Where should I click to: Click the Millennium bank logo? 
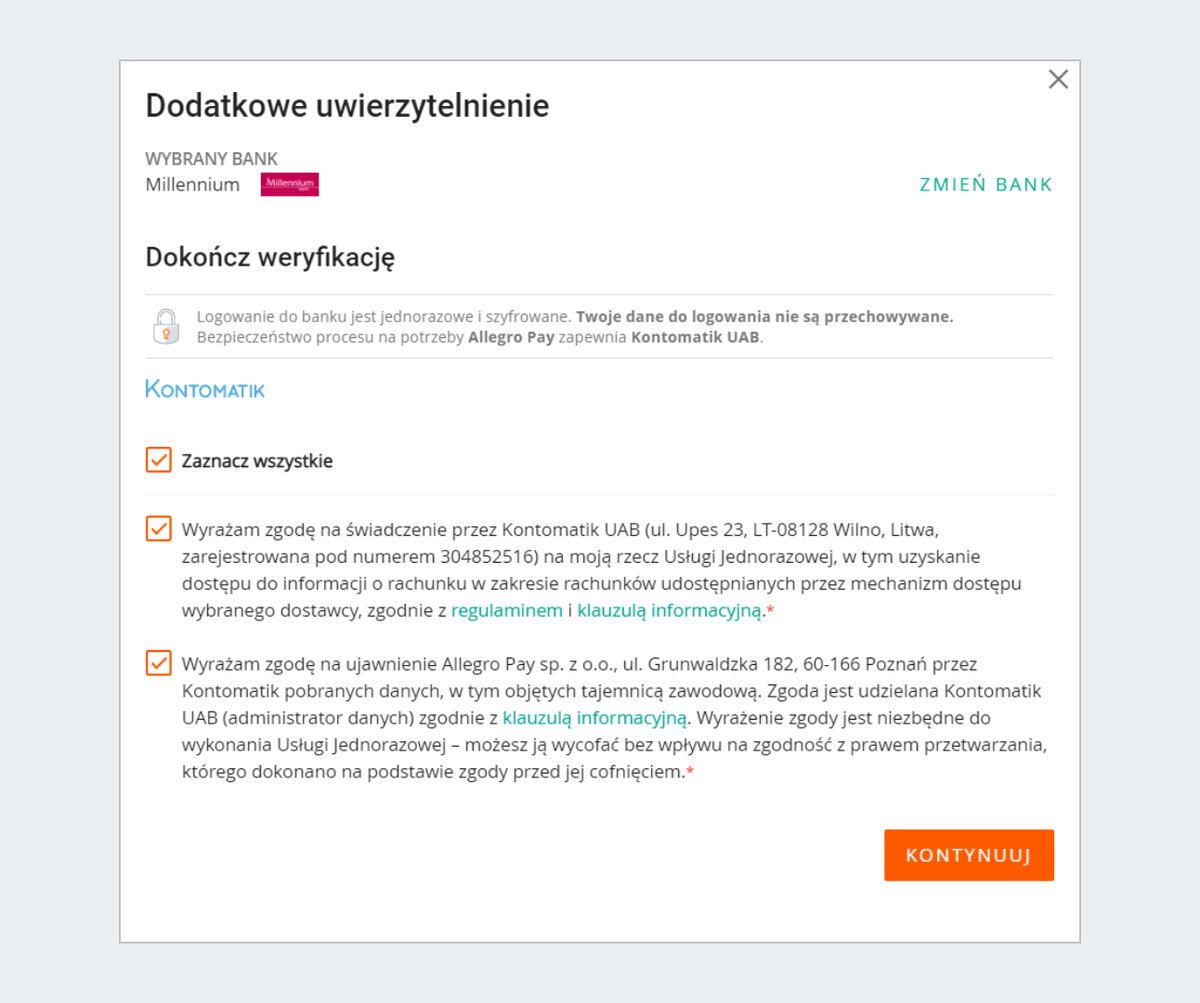pyautogui.click(x=289, y=184)
